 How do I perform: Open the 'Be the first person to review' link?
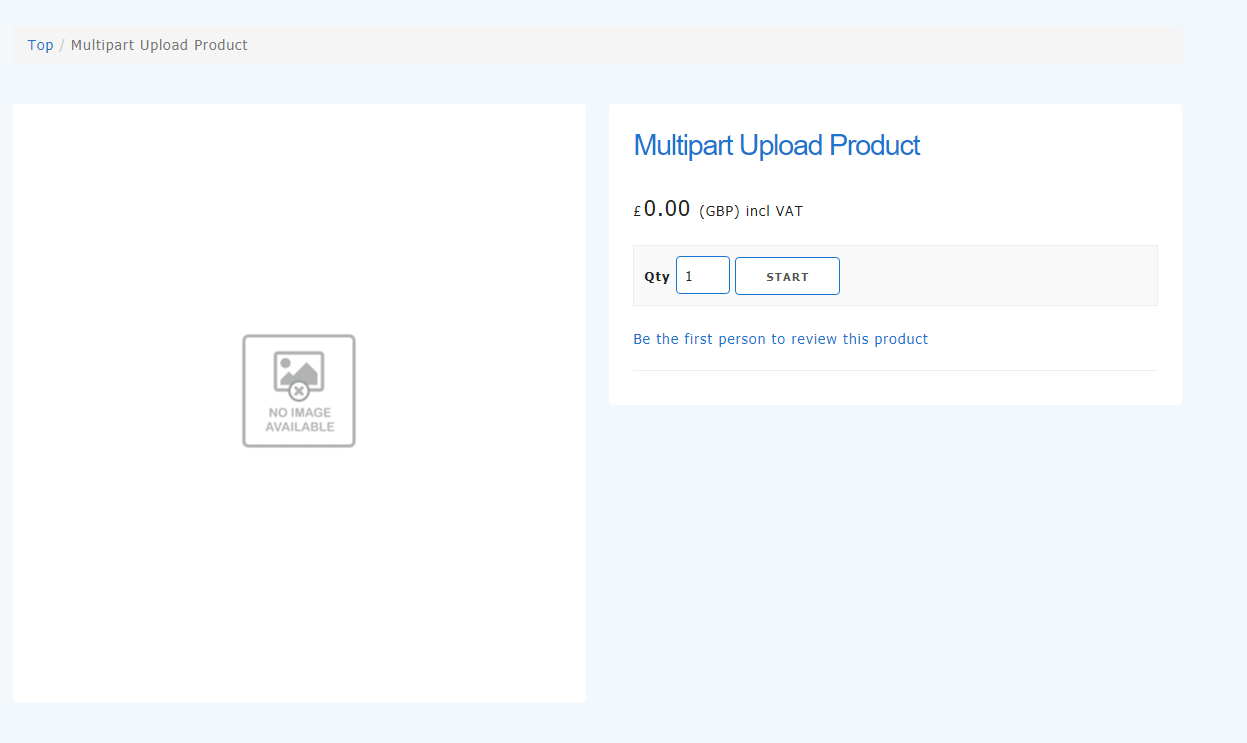780,339
